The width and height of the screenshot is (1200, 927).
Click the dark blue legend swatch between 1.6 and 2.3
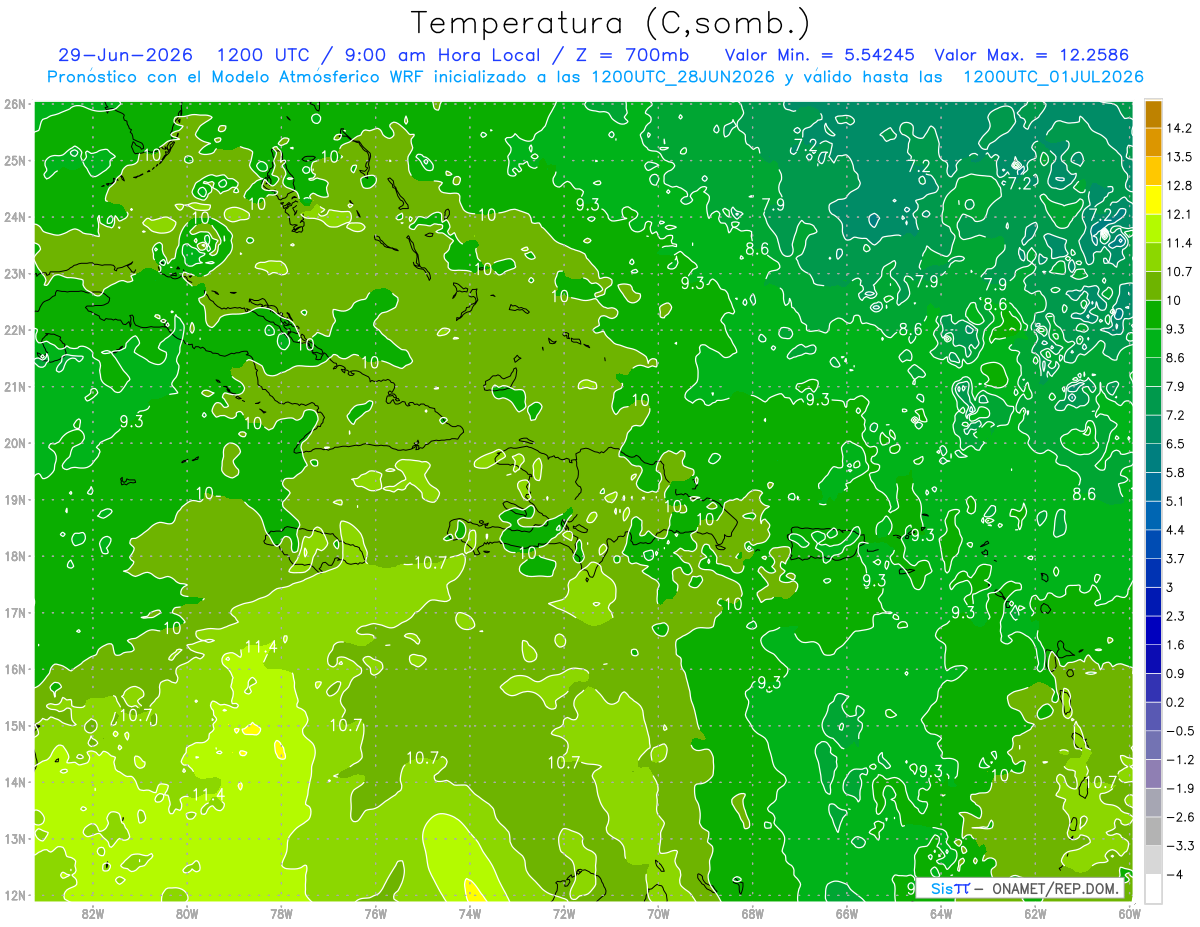tap(1153, 630)
